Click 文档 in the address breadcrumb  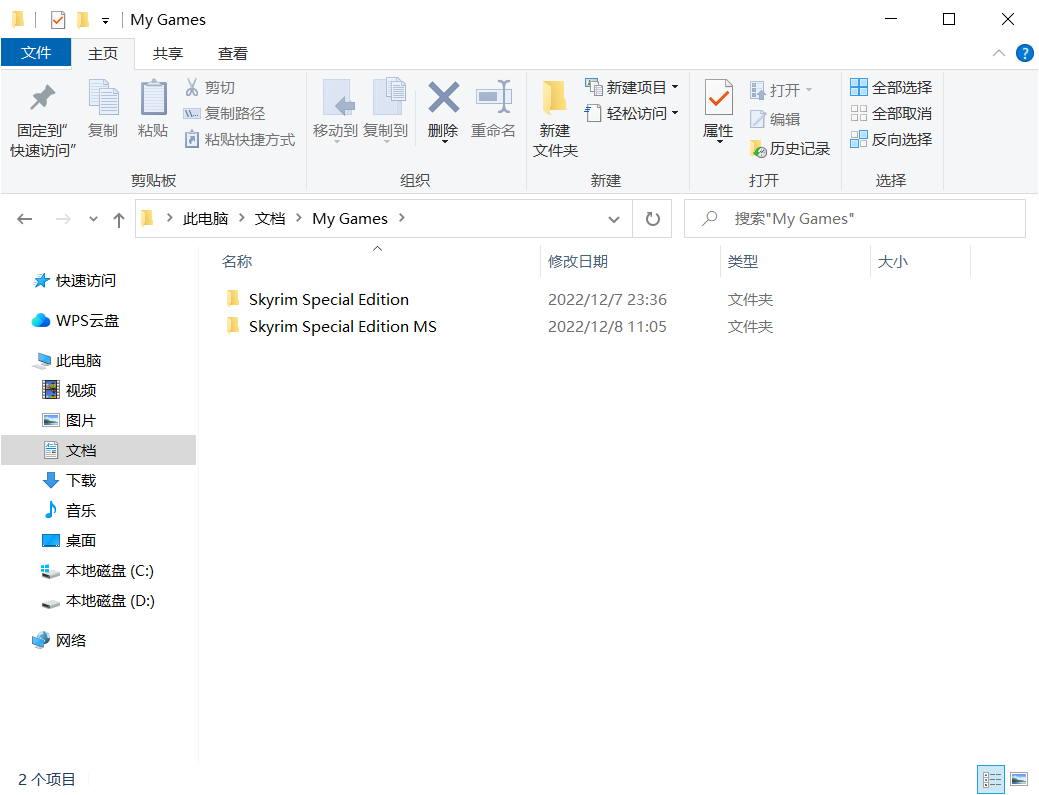point(270,219)
